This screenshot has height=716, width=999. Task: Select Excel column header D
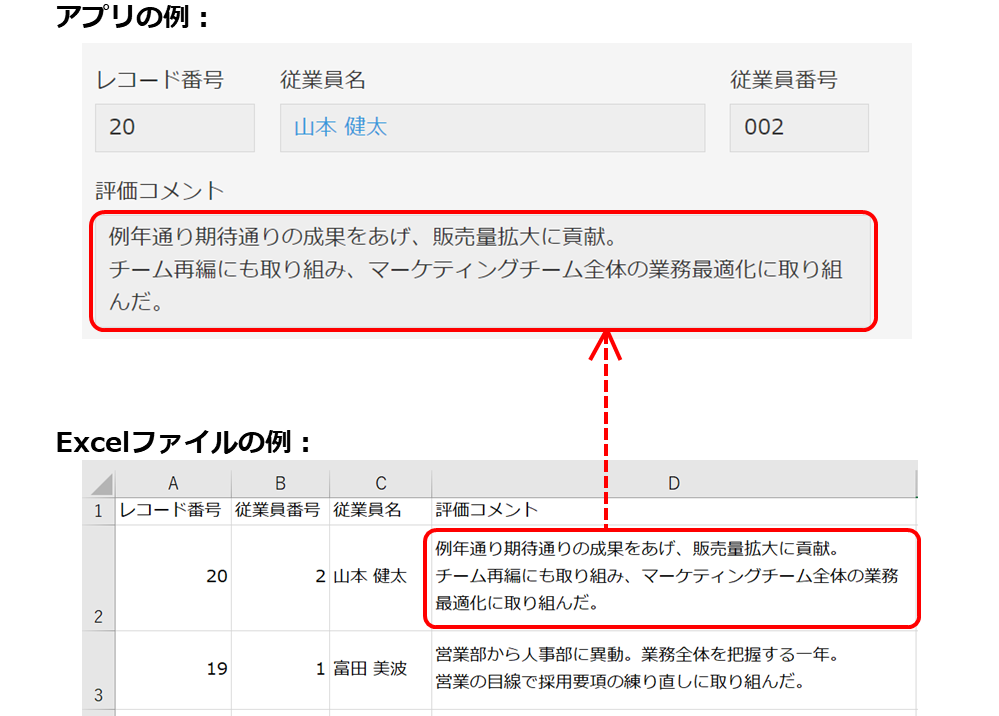[674, 481]
